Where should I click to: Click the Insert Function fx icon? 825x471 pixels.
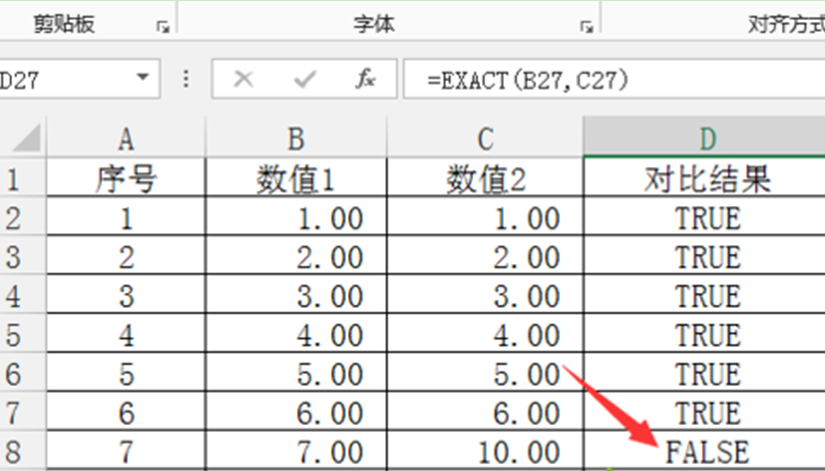click(364, 80)
